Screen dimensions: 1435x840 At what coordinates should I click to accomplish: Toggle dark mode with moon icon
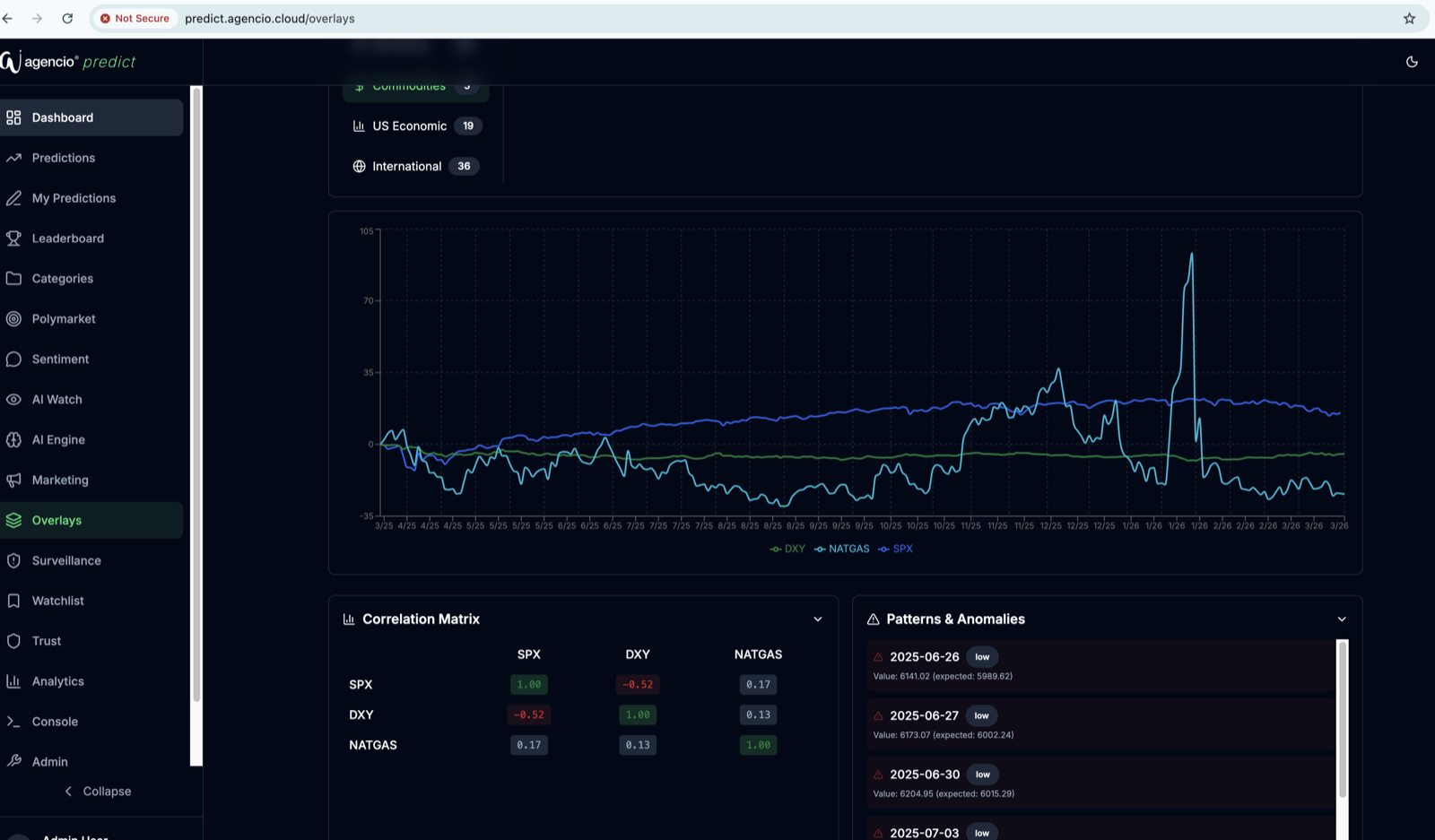point(1412,62)
